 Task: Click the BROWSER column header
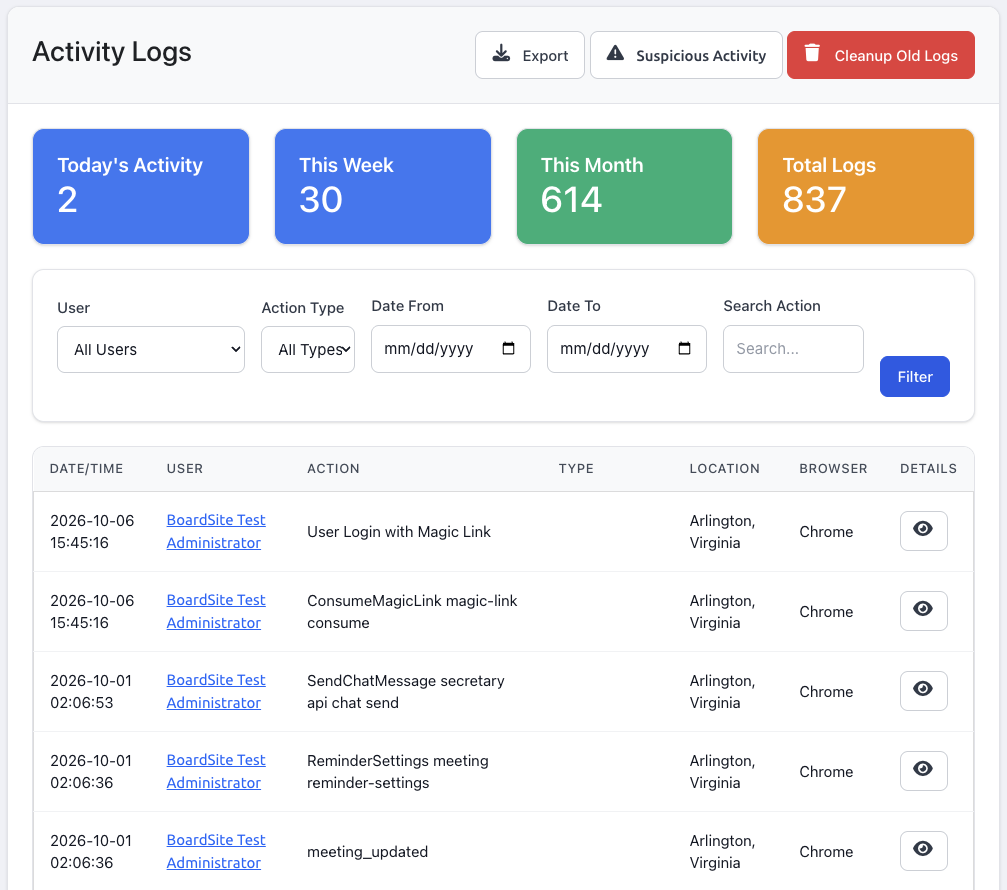[x=833, y=469]
